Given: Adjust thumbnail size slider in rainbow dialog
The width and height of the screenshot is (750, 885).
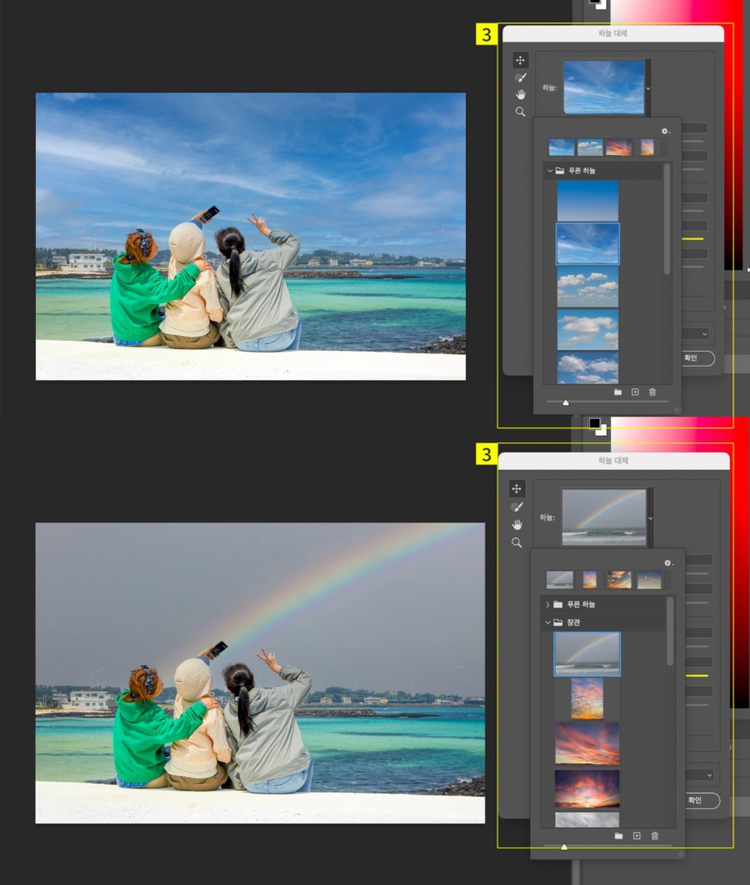Looking at the screenshot, I should [564, 847].
